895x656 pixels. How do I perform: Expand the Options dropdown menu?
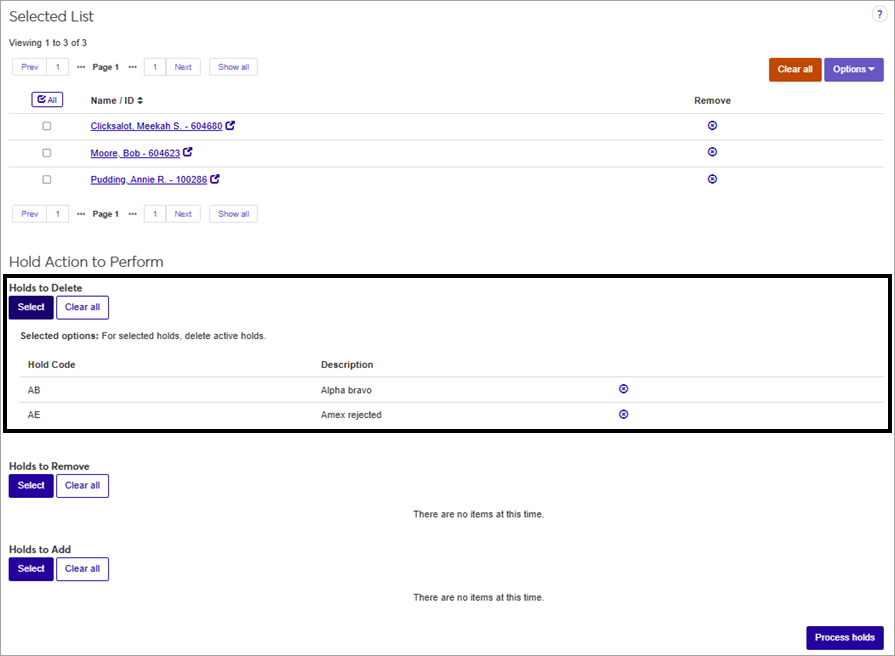pyautogui.click(x=853, y=70)
